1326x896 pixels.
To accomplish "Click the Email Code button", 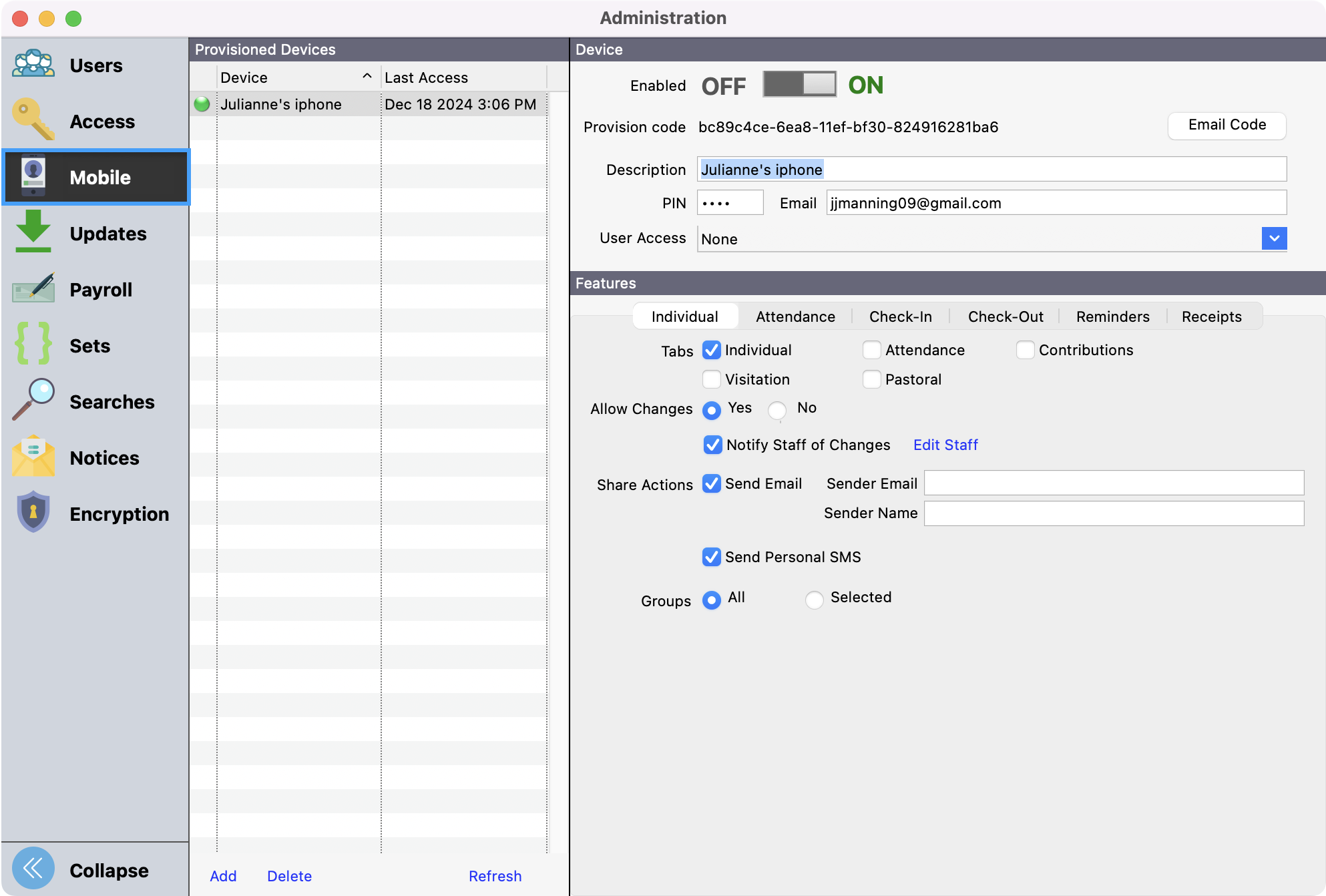I will coord(1227,125).
